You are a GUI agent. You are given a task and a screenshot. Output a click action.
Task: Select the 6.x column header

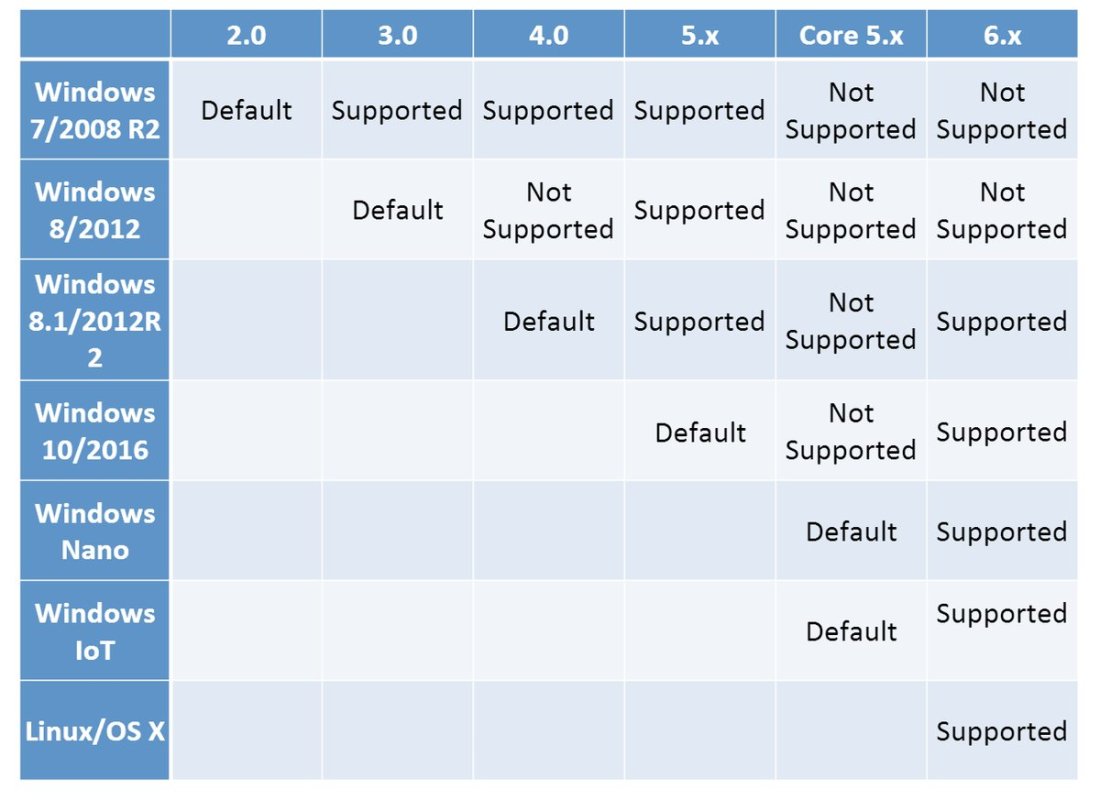click(x=1002, y=35)
